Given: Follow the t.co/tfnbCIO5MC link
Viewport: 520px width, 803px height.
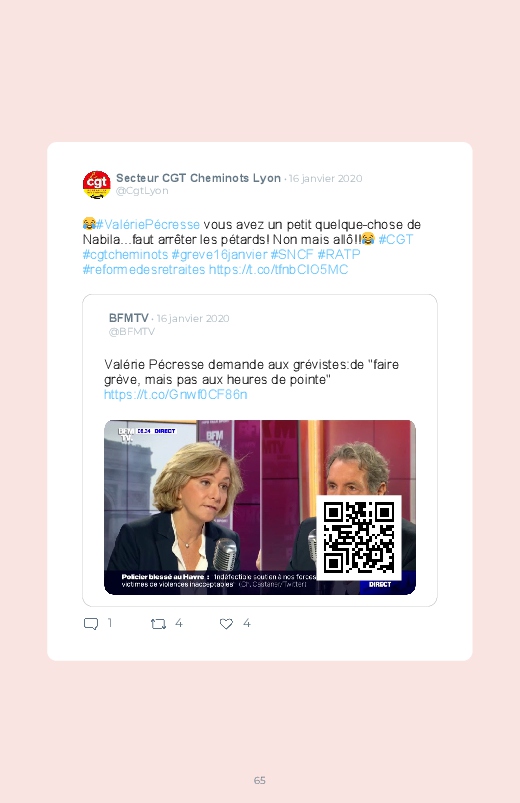Looking at the screenshot, I should (x=278, y=269).
